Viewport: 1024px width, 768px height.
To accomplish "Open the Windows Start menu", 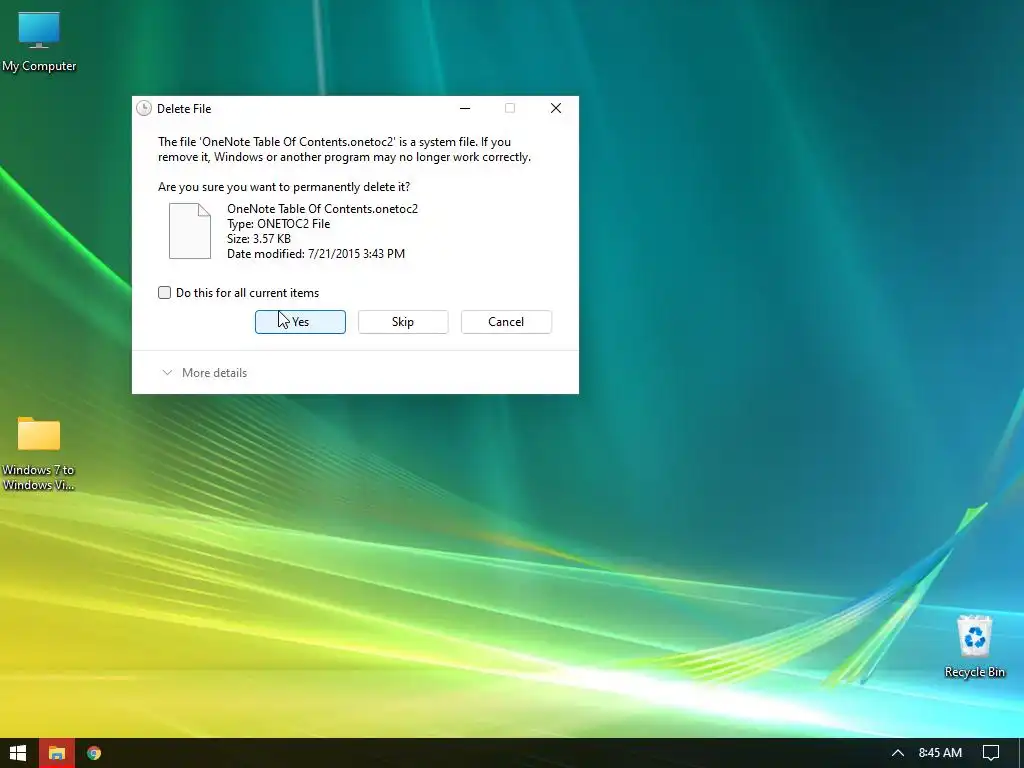I will pos(18,753).
